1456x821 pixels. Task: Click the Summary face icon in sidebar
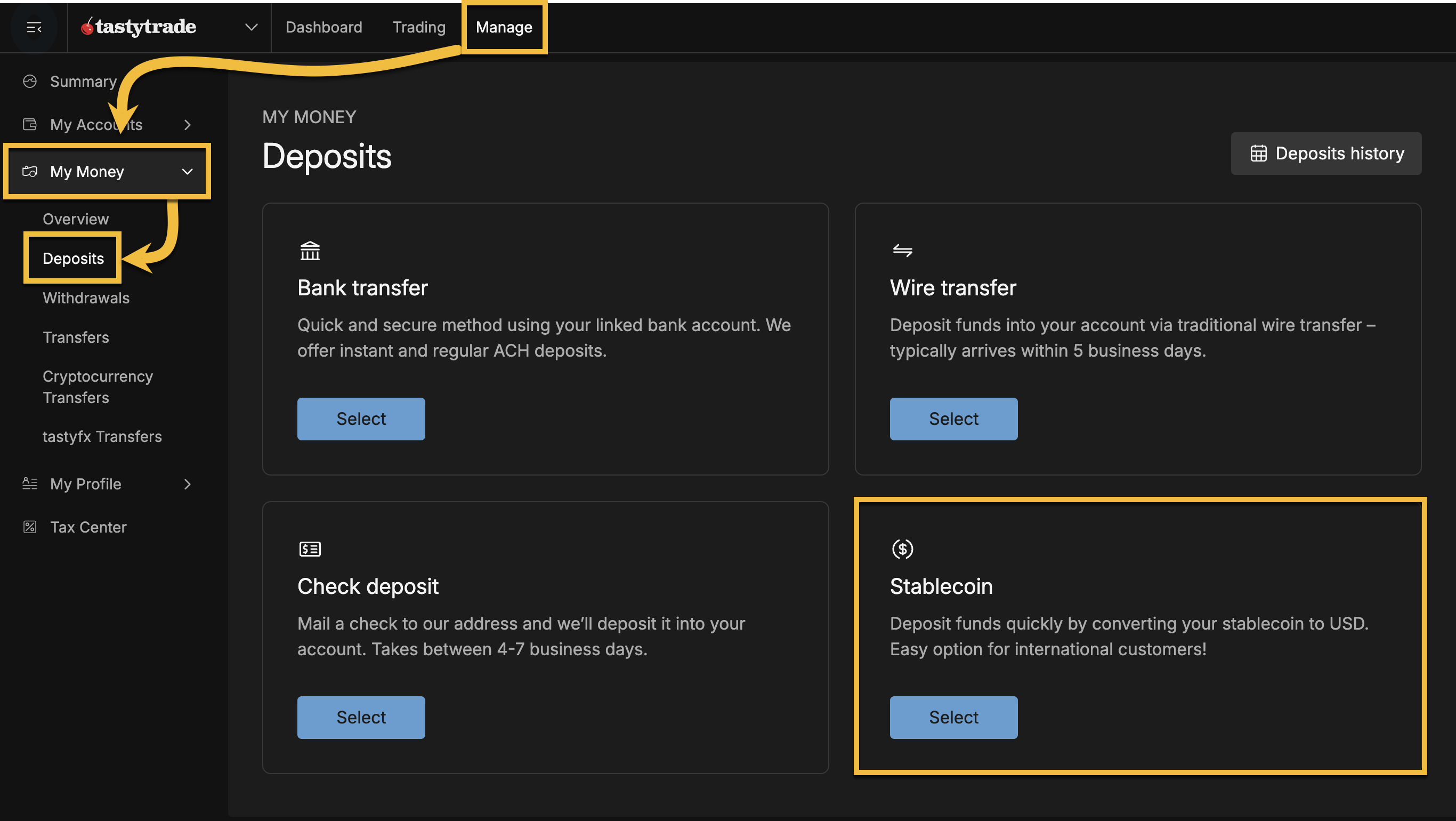click(x=30, y=81)
